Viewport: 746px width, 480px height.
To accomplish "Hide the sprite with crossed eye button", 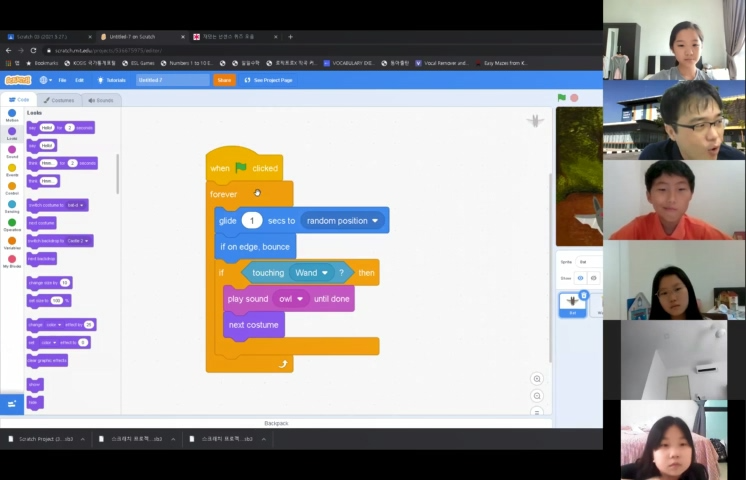I will [593, 278].
